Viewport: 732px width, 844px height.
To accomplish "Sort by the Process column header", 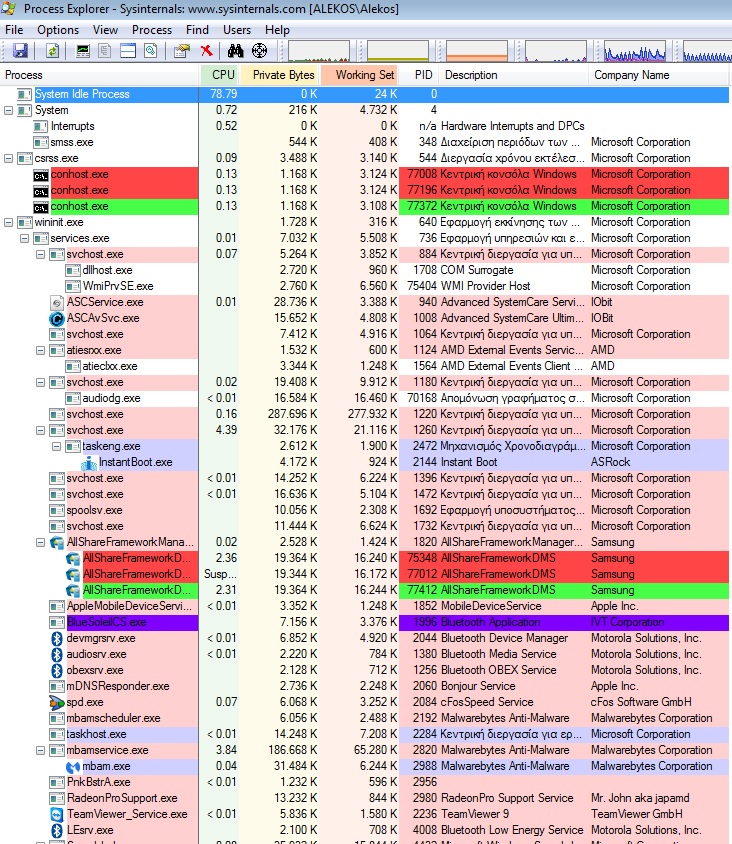I will tap(100, 75).
